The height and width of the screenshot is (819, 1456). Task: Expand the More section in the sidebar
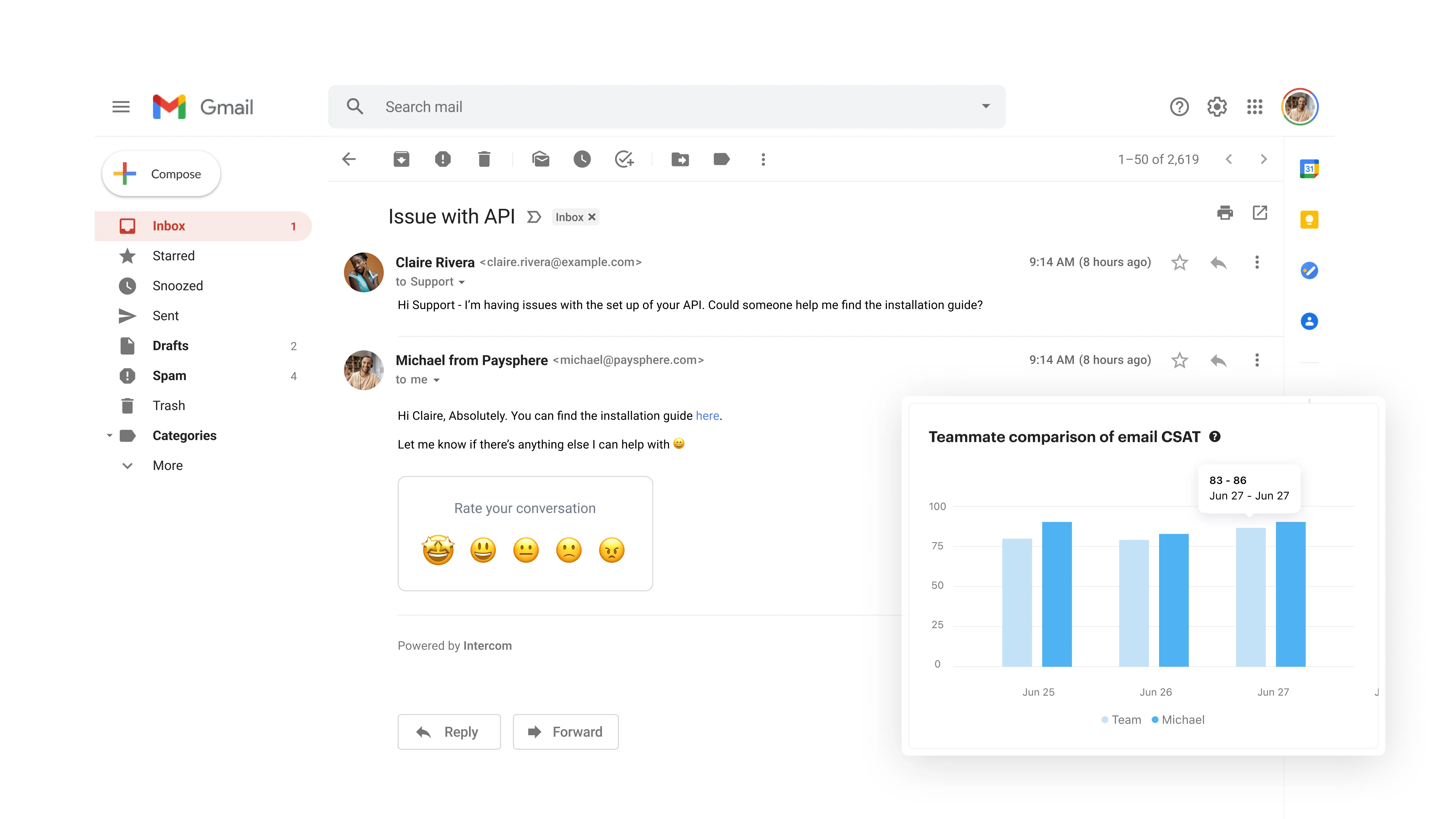click(x=167, y=465)
